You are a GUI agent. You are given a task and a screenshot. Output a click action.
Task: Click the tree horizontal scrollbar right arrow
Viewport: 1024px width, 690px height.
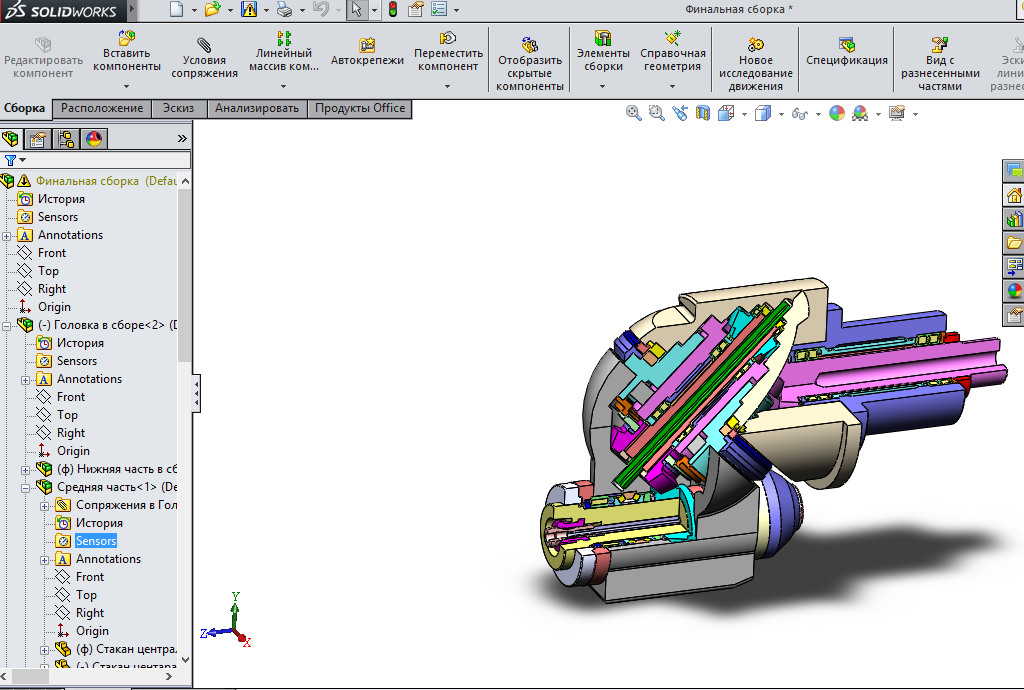point(169,677)
